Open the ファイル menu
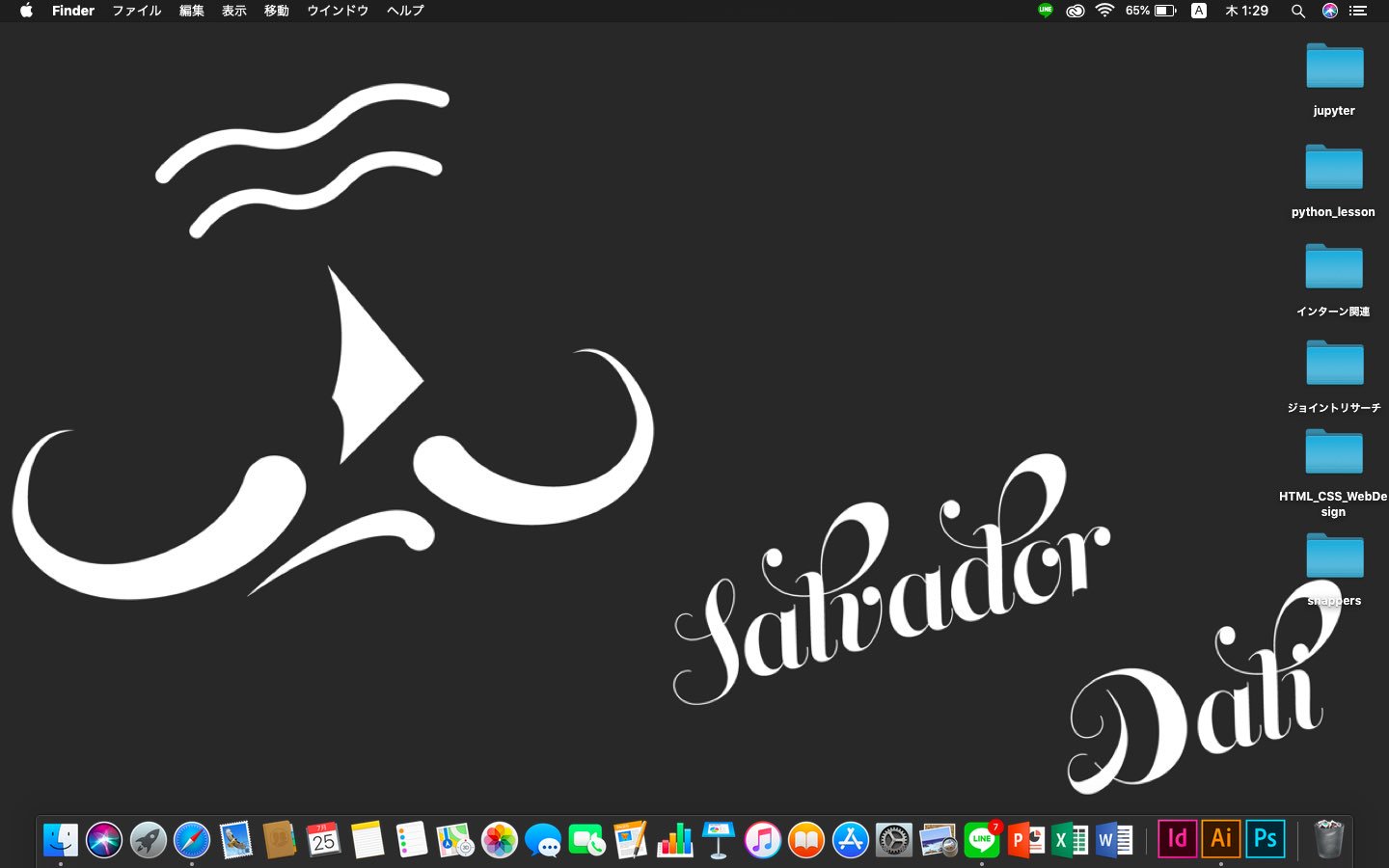1389x868 pixels. 136,11
